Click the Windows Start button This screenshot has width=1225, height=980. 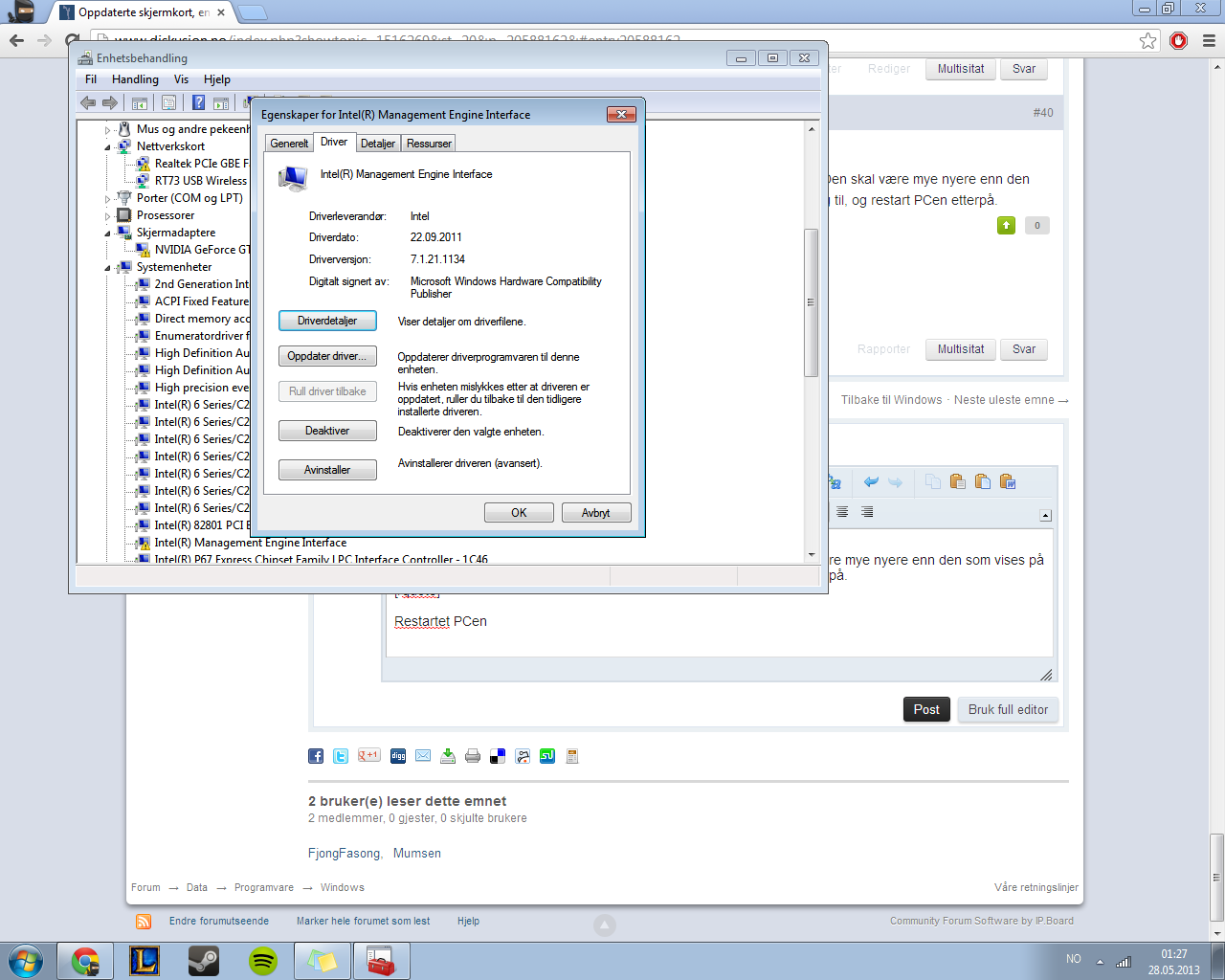coord(25,961)
